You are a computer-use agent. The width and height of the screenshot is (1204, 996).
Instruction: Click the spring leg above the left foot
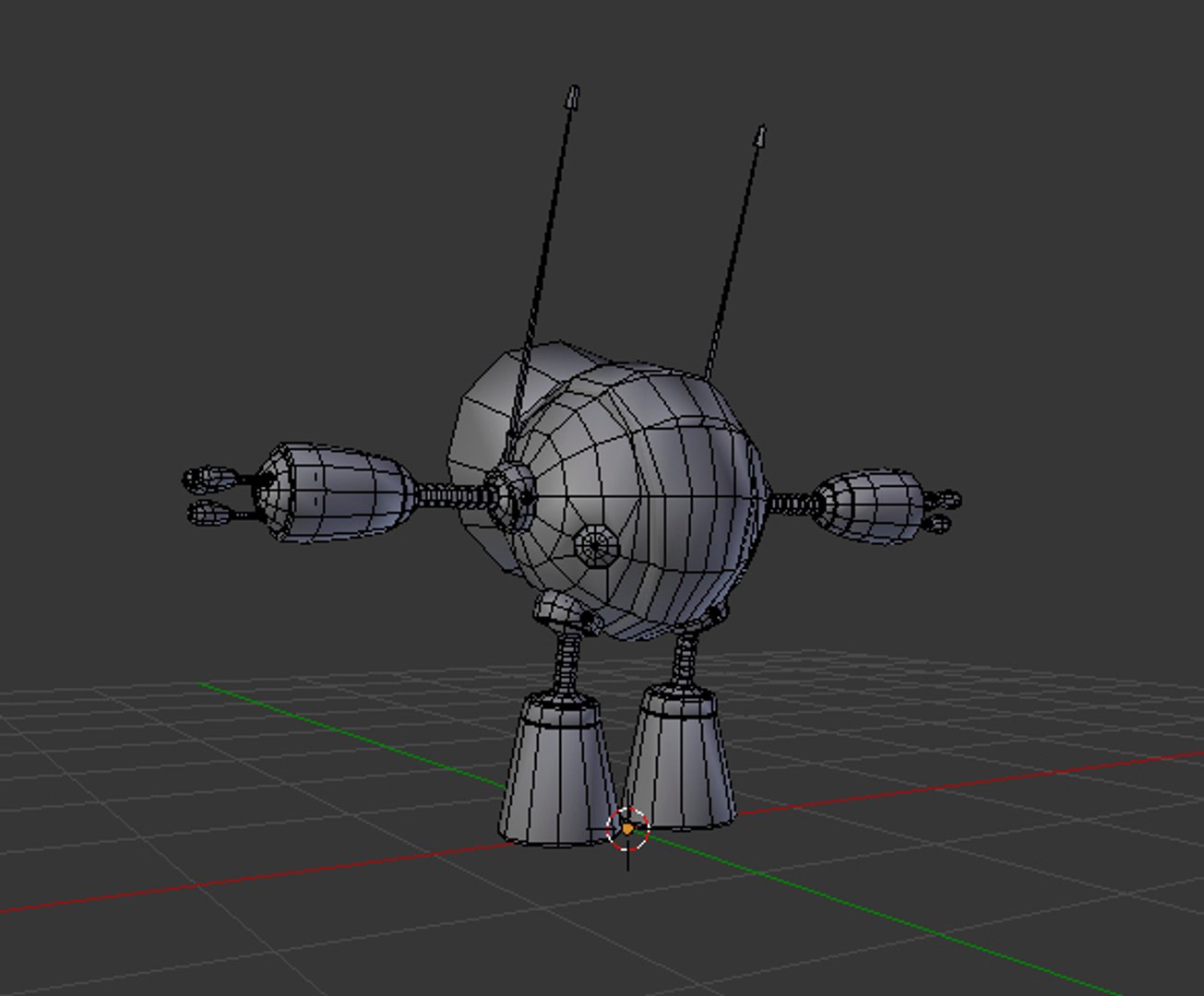(x=566, y=664)
